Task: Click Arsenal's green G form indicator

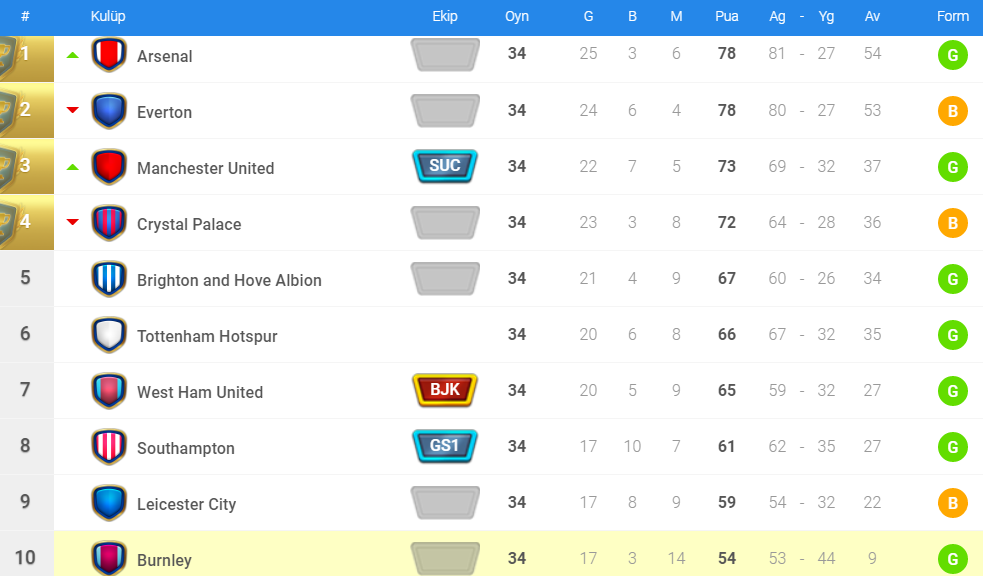Action: pos(952,55)
